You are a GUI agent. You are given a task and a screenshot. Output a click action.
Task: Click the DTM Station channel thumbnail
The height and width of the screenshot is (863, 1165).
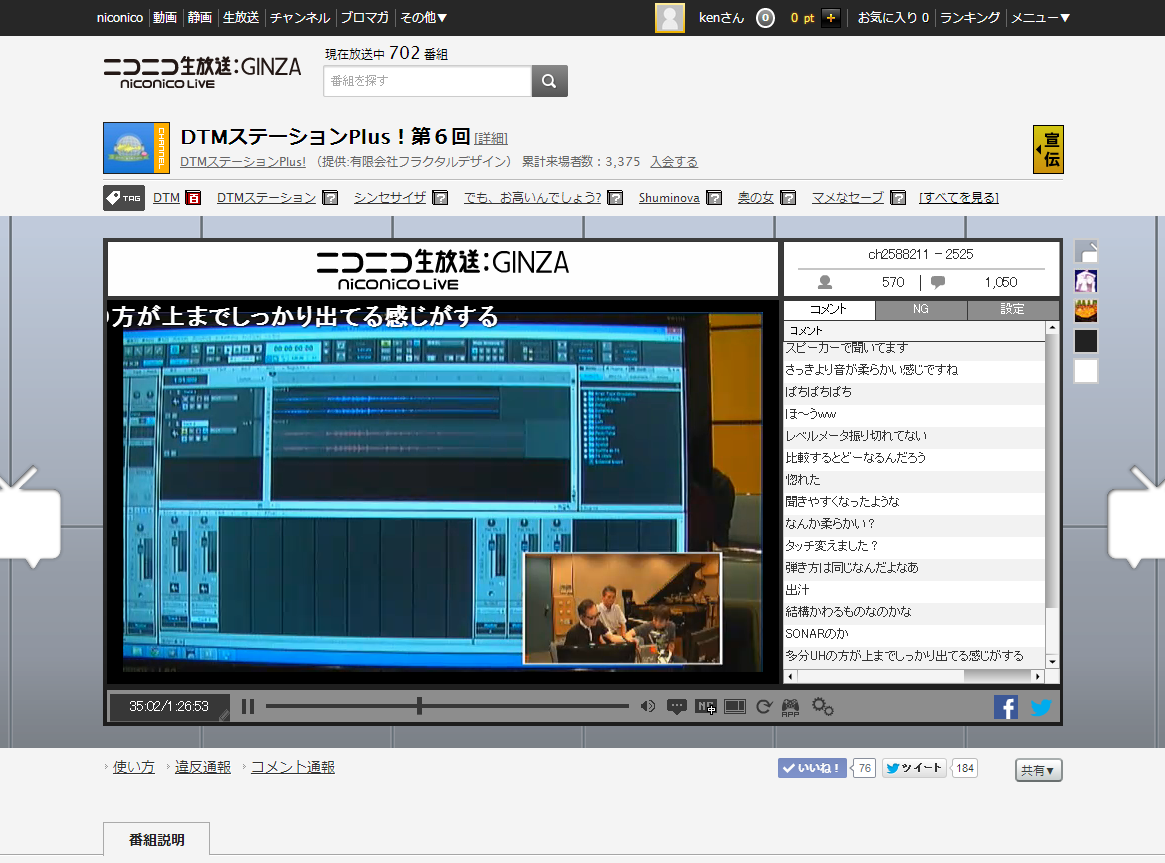pyautogui.click(x=136, y=148)
